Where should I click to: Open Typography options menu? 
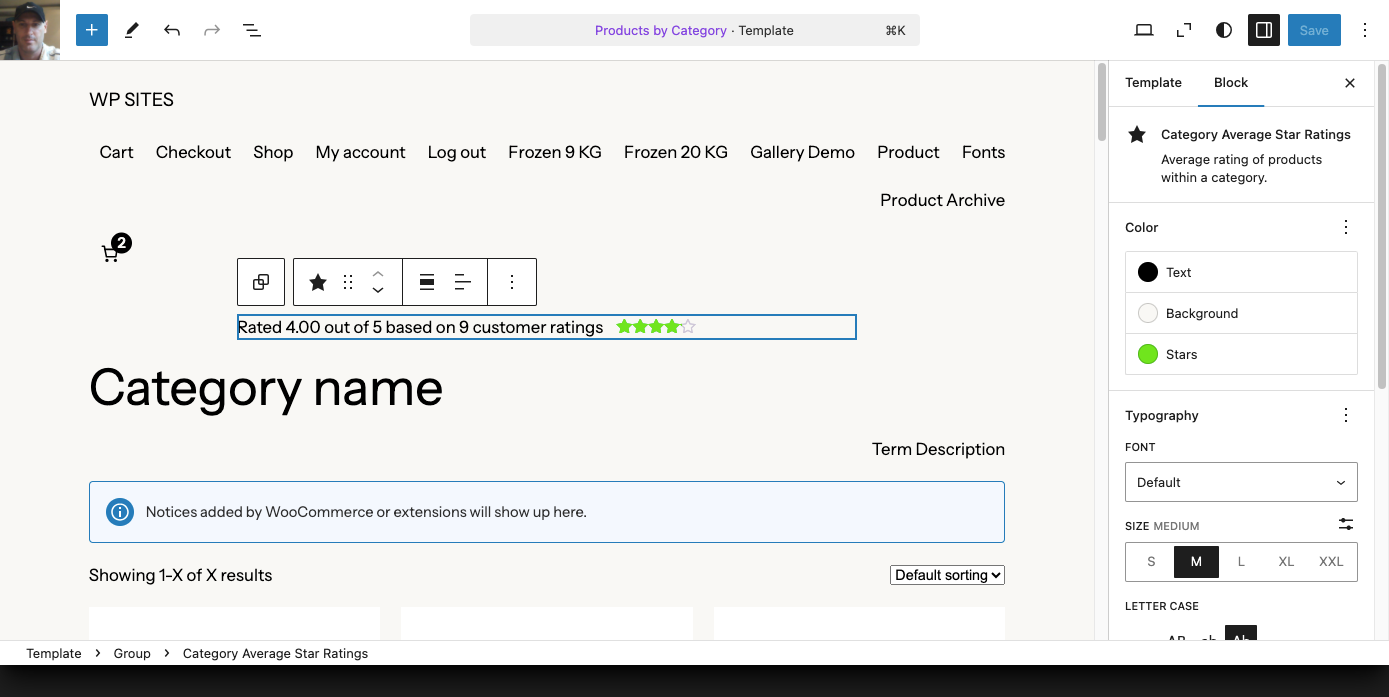pos(1346,415)
